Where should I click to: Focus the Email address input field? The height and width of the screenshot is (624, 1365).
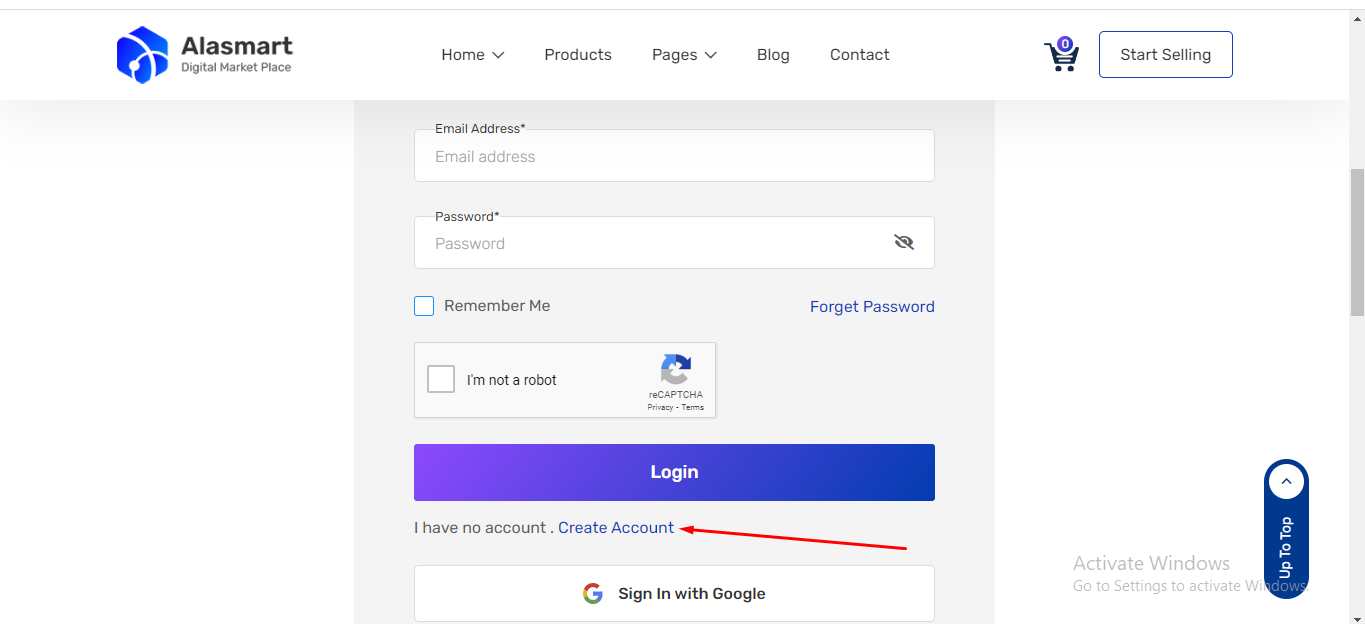pos(674,156)
